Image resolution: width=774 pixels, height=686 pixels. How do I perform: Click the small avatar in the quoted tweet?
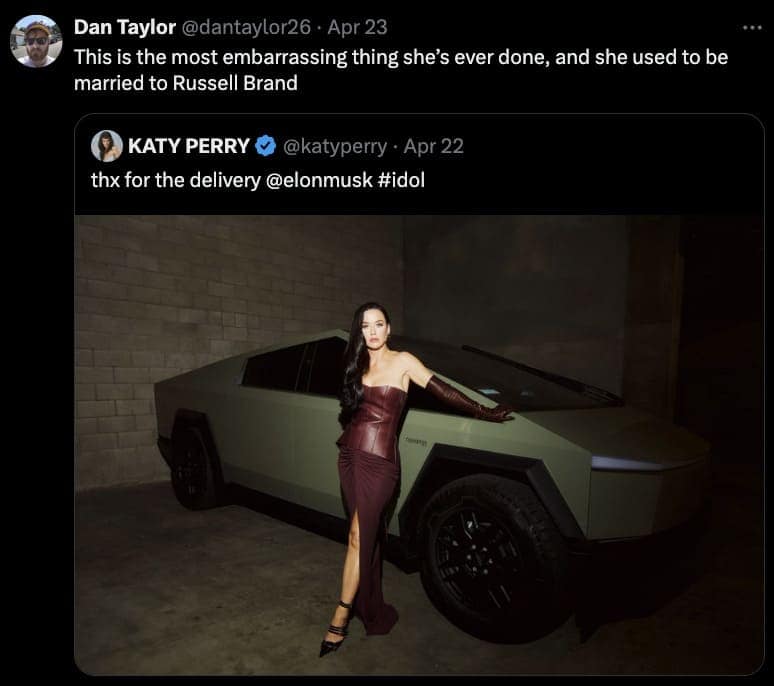(106, 146)
